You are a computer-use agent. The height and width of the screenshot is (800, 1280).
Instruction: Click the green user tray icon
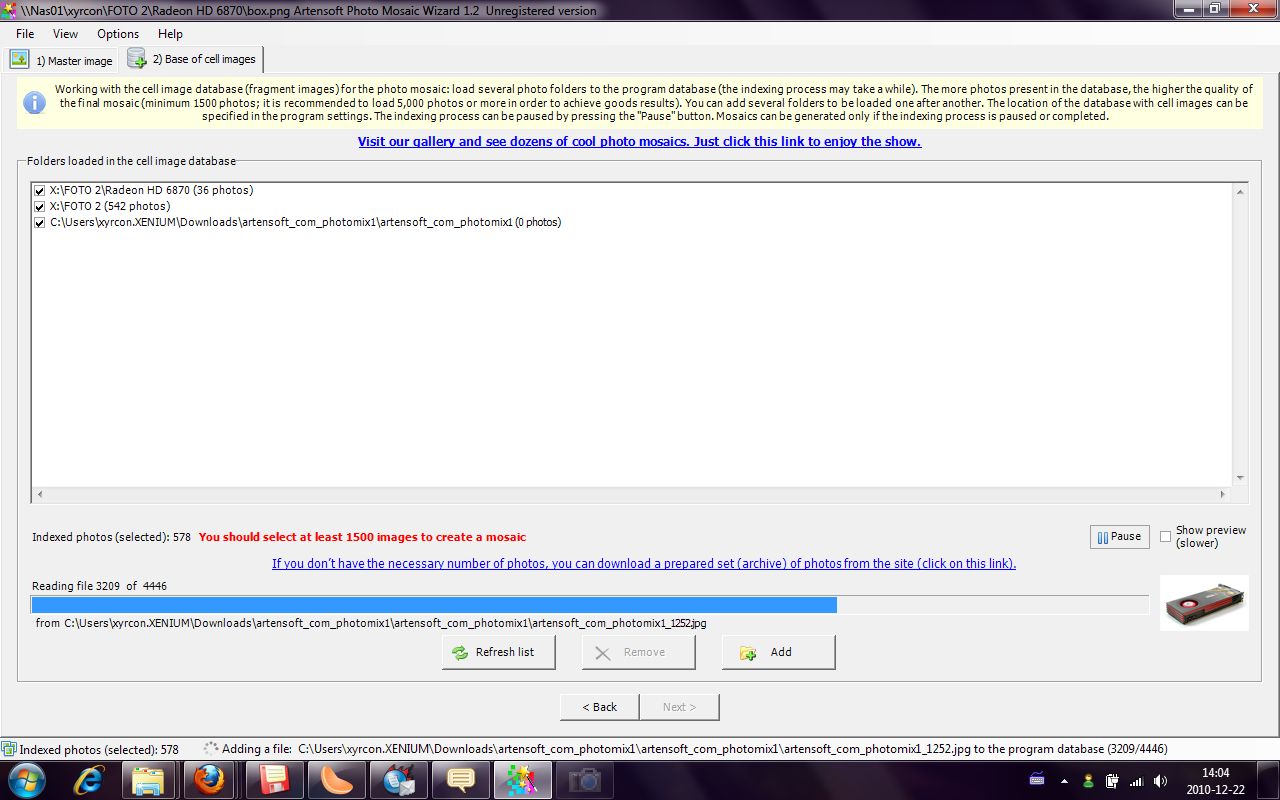click(1089, 781)
